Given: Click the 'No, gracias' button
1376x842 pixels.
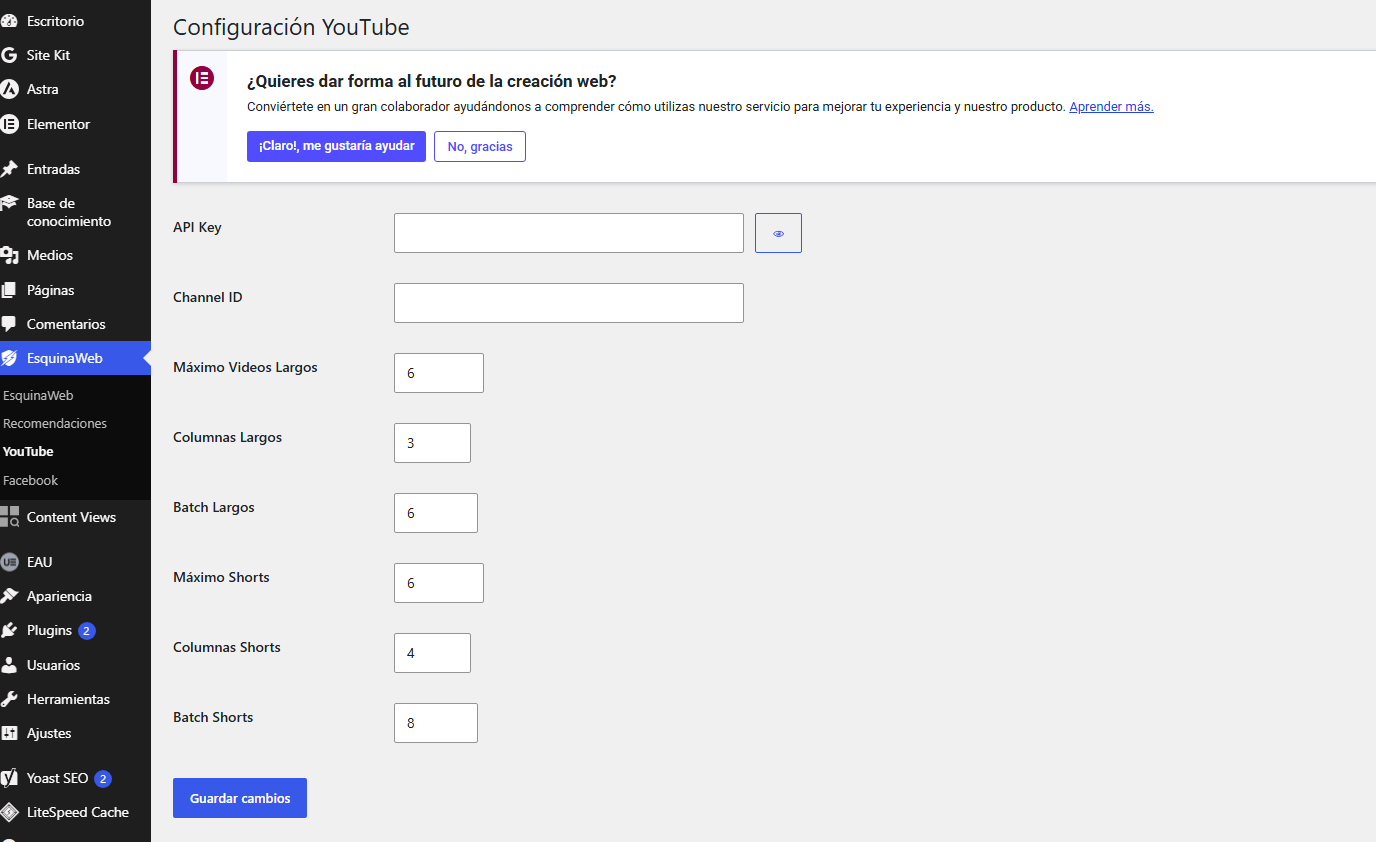Looking at the screenshot, I should (x=480, y=146).
